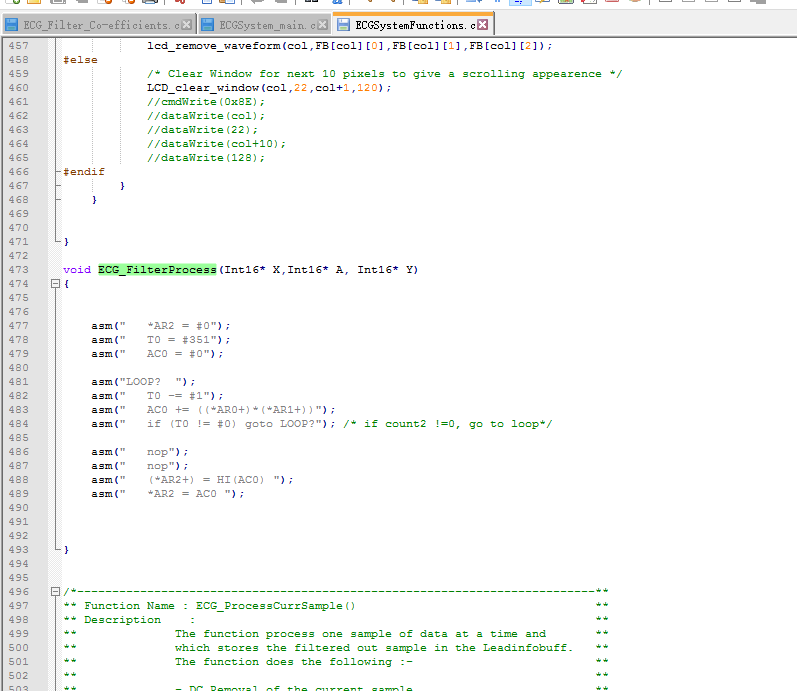Click line number 484 in the margin
Image resolution: width=797 pixels, height=691 pixels.
tap(18, 424)
